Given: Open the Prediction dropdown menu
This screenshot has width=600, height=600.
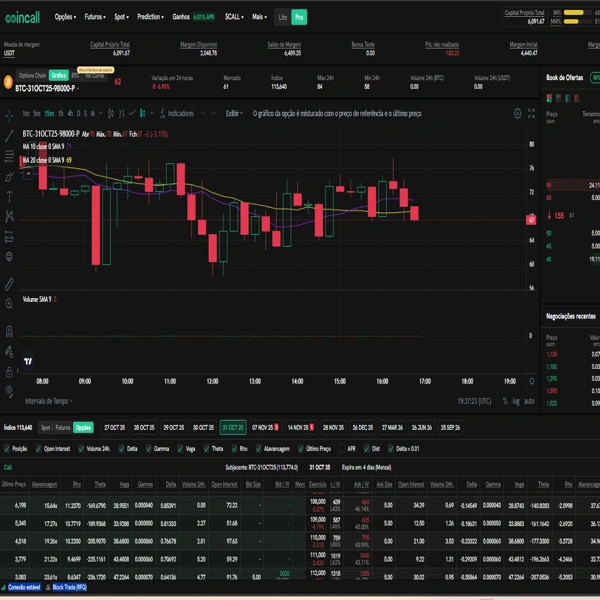Looking at the screenshot, I should pyautogui.click(x=150, y=17).
